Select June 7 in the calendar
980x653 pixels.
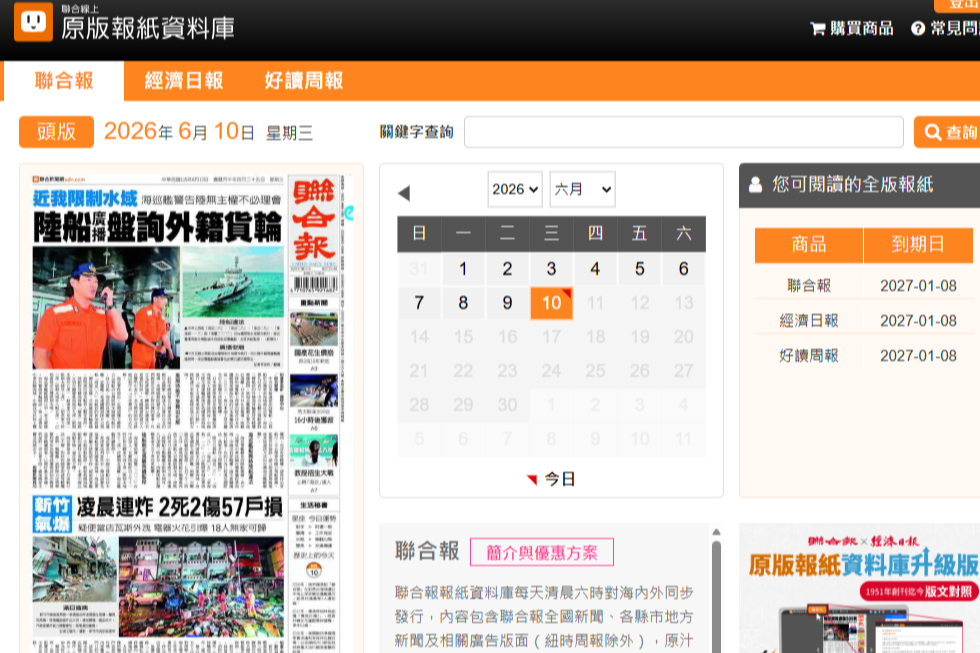[x=419, y=303]
